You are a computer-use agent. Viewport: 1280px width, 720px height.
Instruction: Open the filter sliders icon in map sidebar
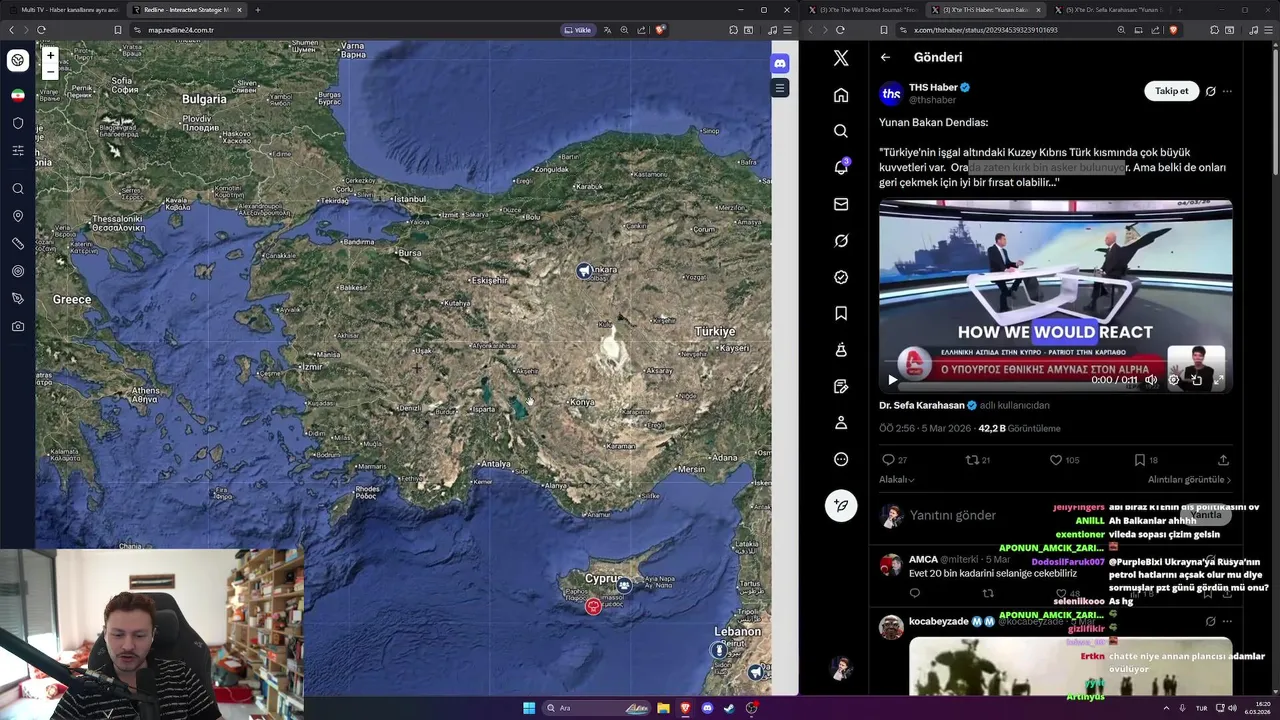pyautogui.click(x=18, y=150)
